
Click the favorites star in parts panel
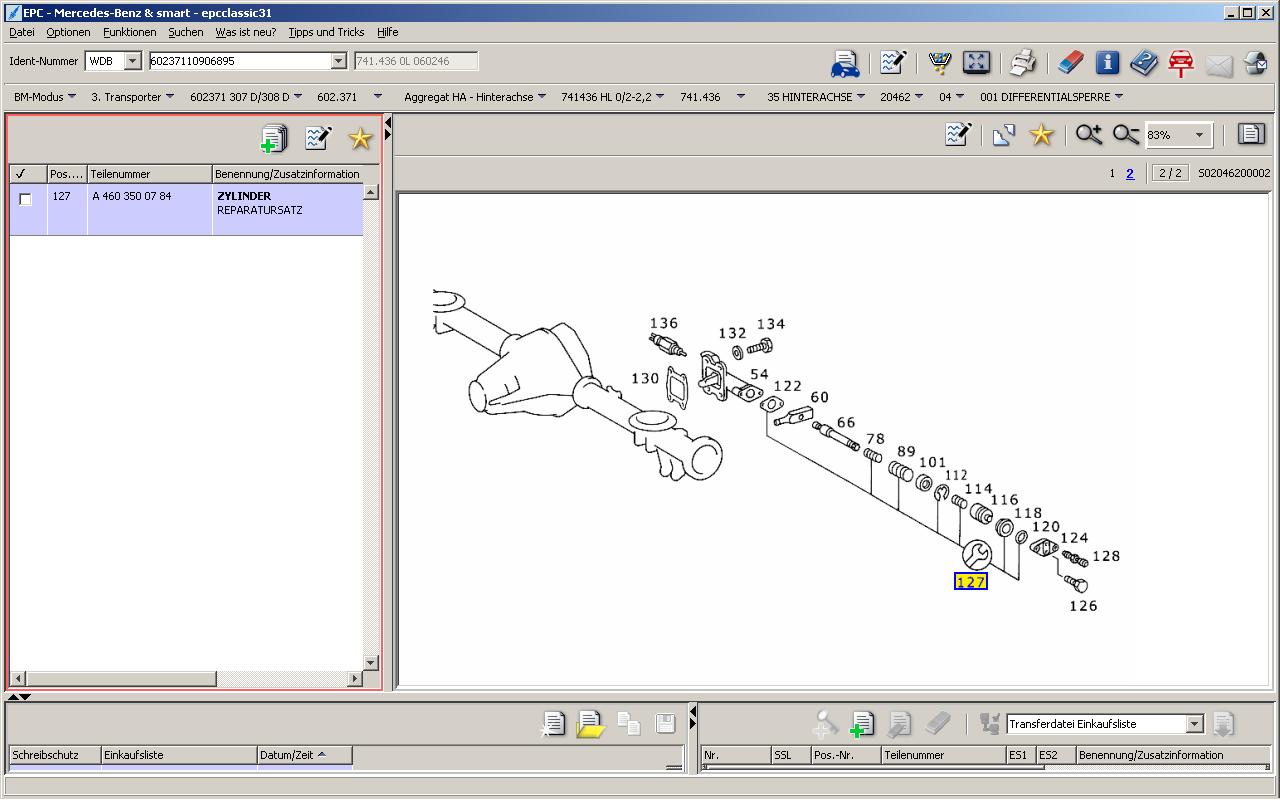tap(360, 138)
